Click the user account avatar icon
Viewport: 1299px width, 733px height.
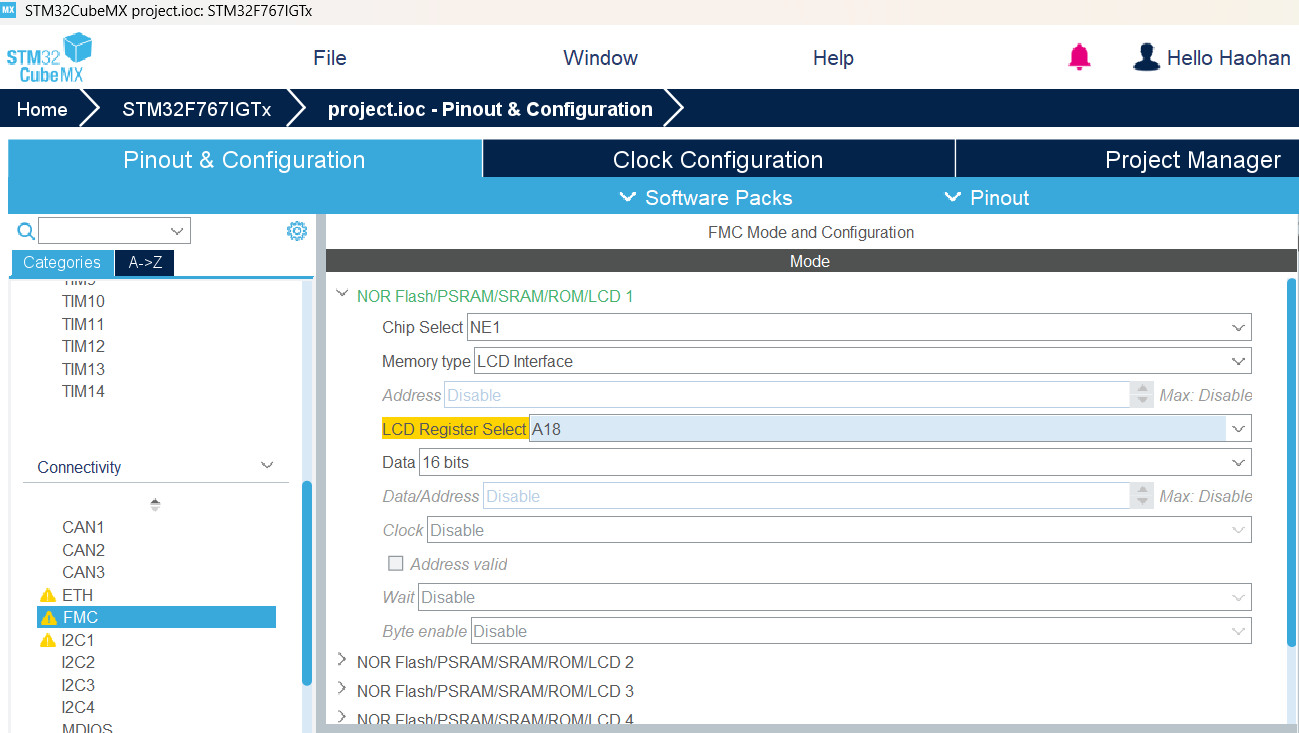[1146, 57]
